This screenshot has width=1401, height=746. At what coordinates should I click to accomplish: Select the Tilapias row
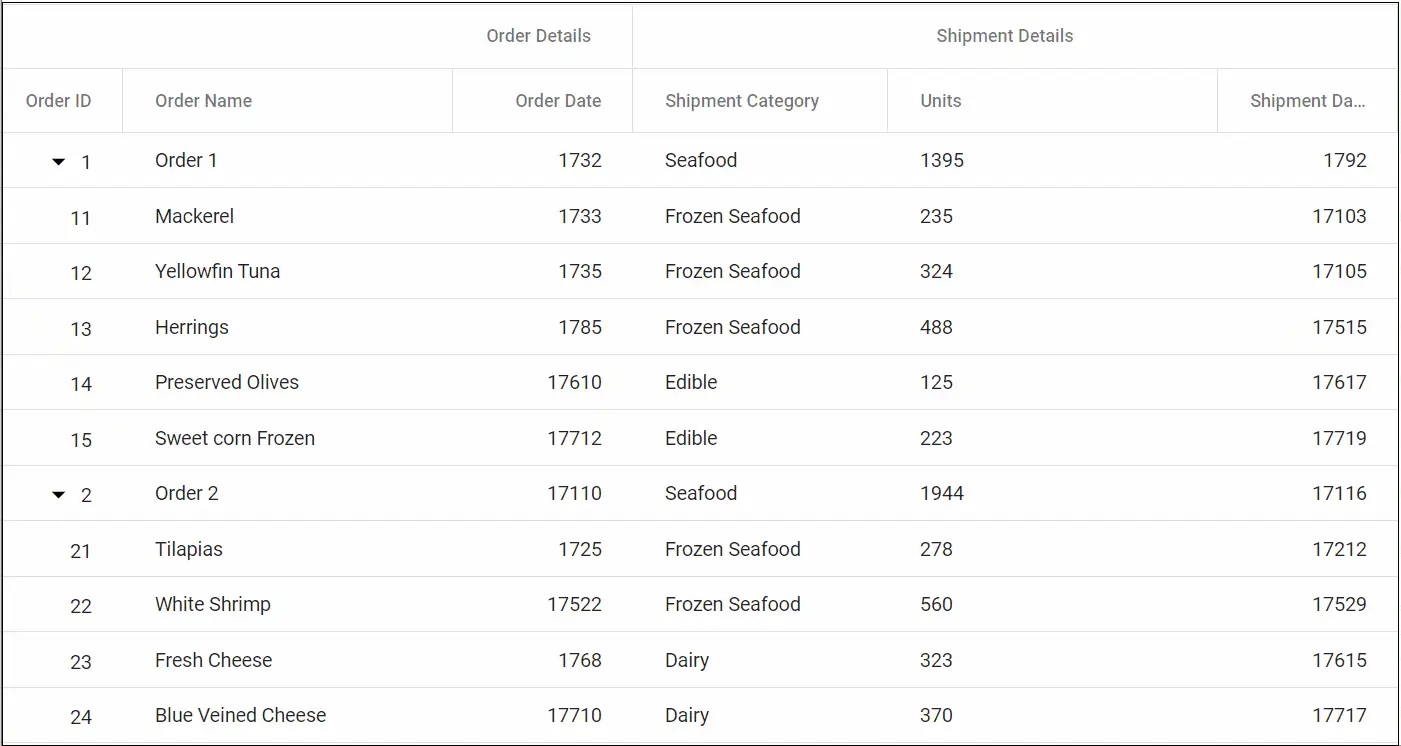click(x=188, y=549)
